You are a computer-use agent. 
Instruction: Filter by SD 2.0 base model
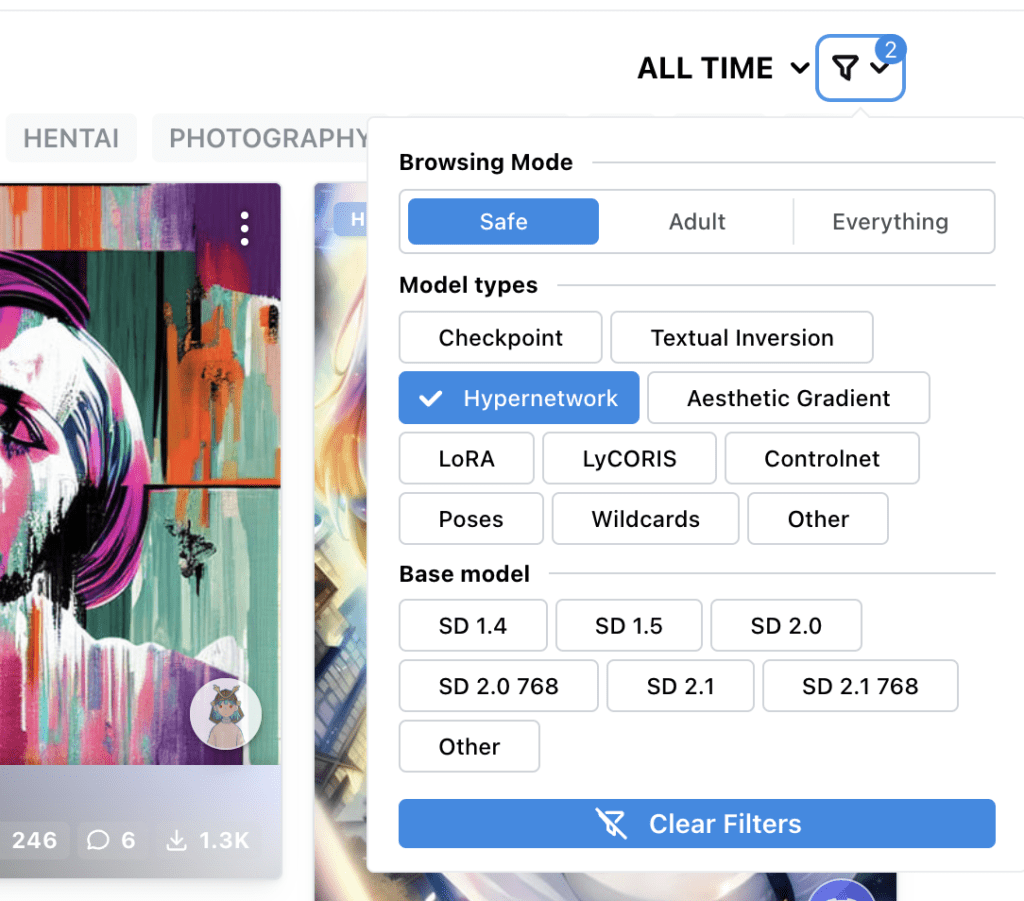pyautogui.click(x=786, y=625)
